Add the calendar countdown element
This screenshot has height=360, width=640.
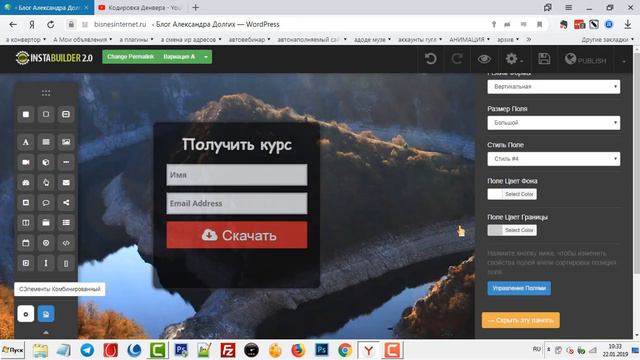click(x=26, y=243)
